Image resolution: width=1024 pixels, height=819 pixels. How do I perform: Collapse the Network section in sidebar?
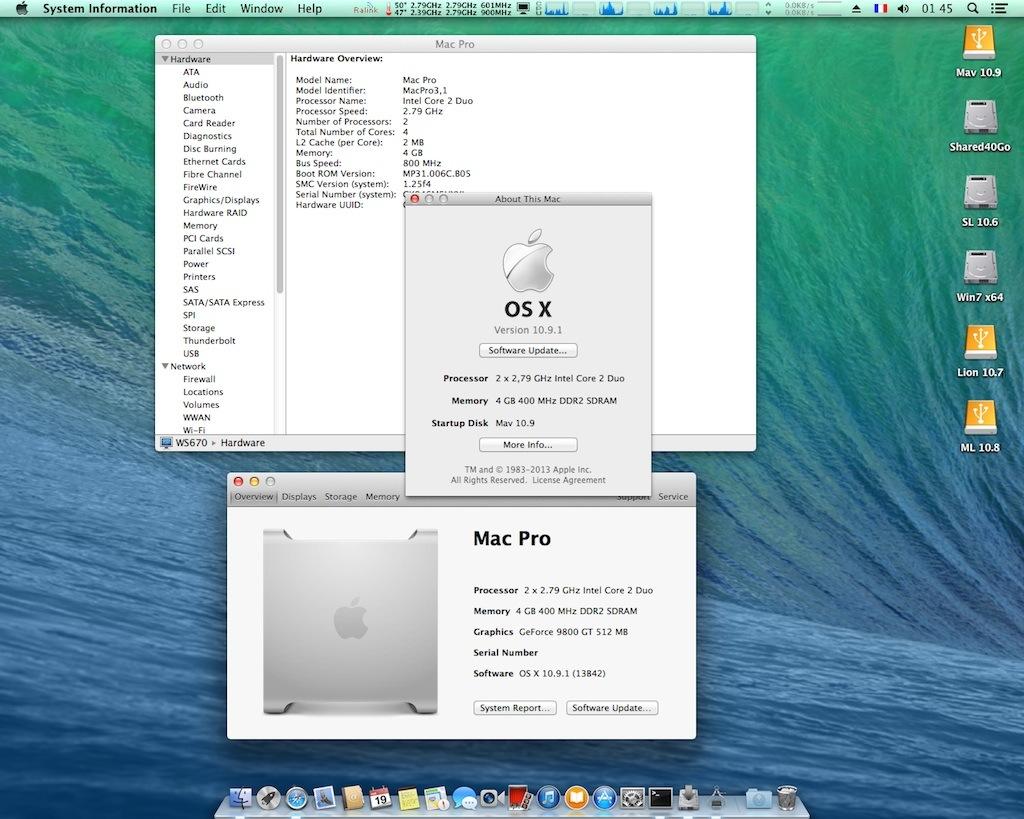(x=163, y=367)
